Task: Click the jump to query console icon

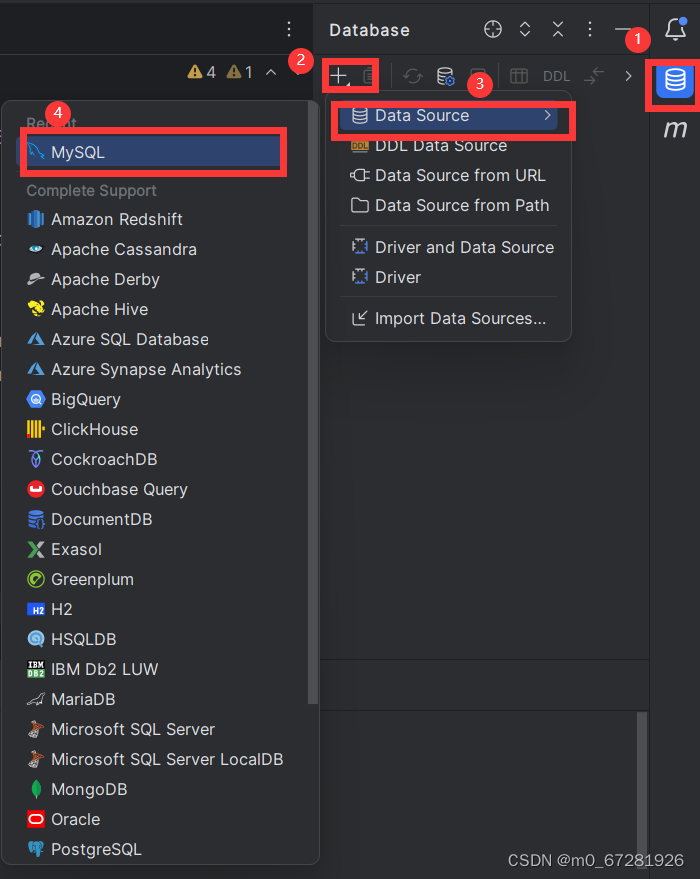Action: [592, 76]
